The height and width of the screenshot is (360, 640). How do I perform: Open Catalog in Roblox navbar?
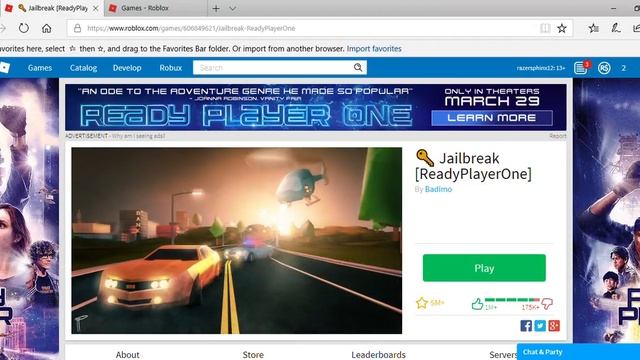point(83,68)
